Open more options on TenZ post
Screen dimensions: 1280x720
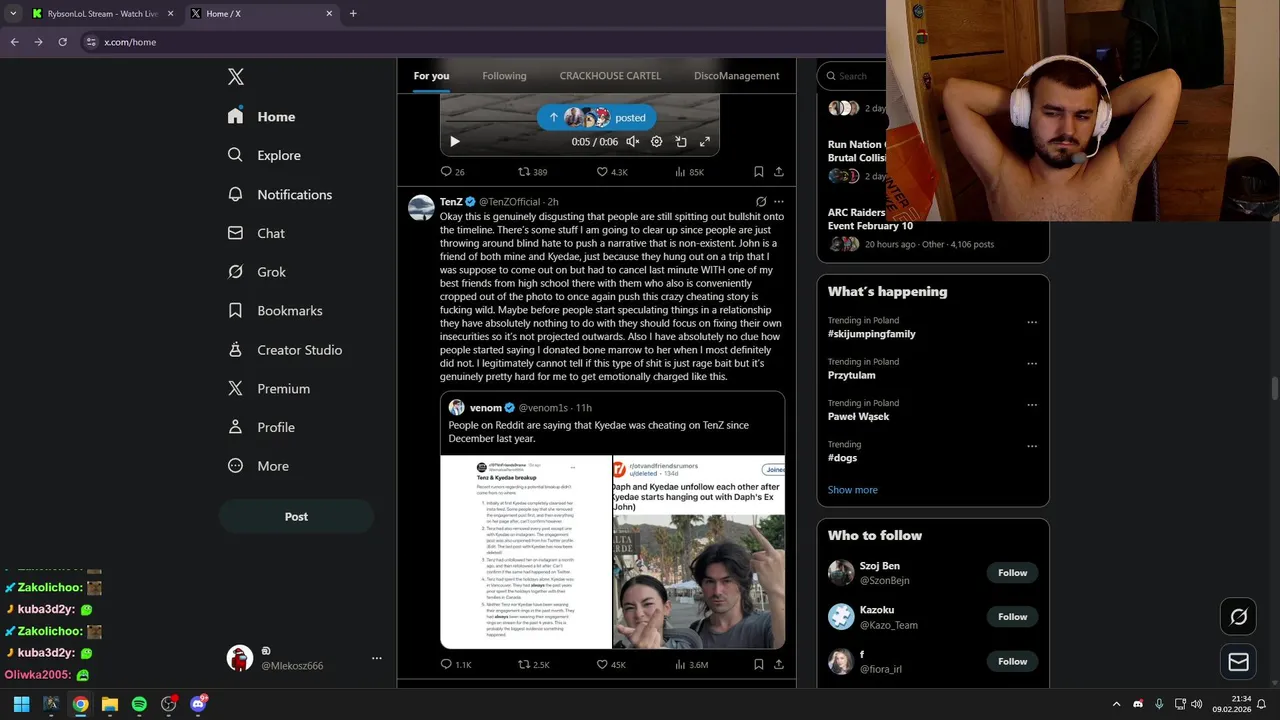tap(779, 202)
